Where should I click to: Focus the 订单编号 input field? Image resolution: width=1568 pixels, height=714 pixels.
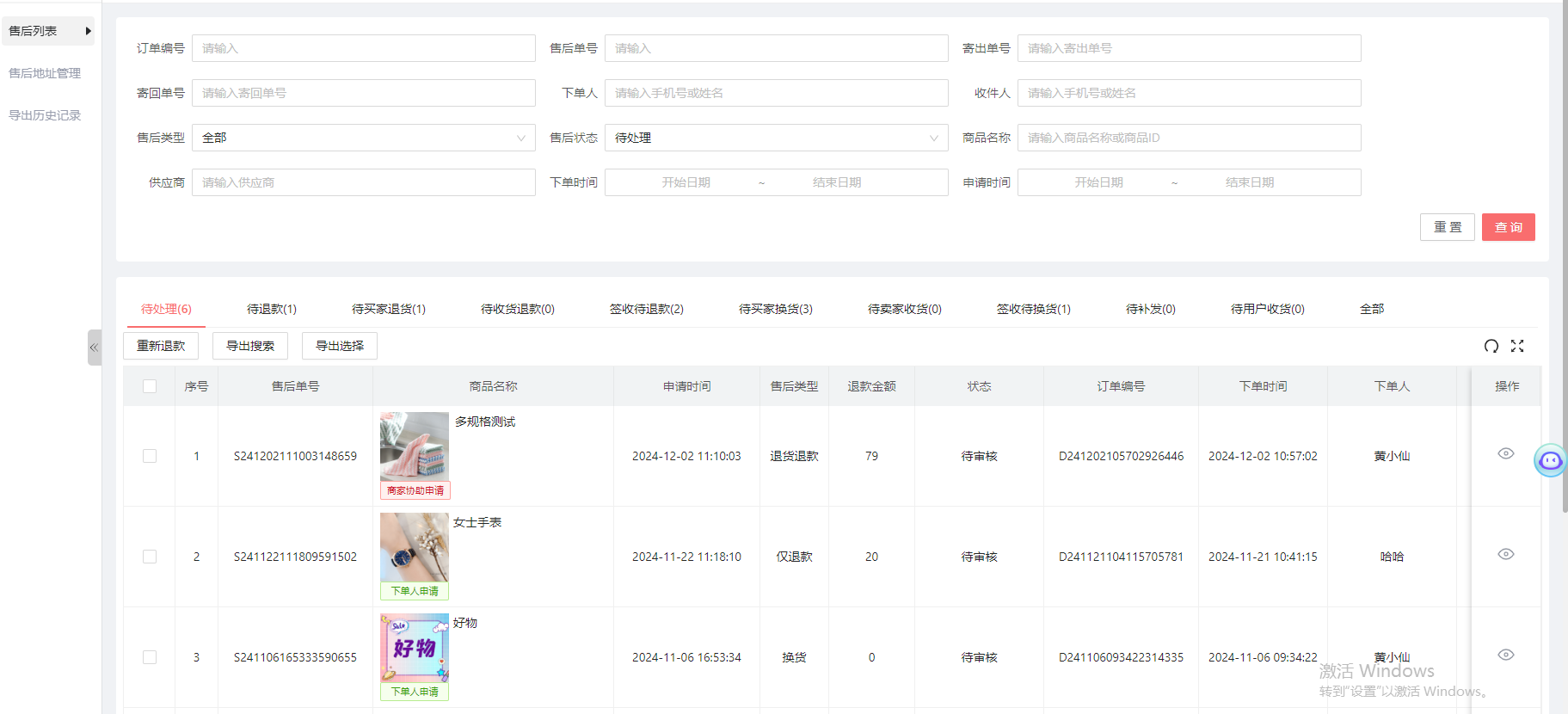(363, 48)
